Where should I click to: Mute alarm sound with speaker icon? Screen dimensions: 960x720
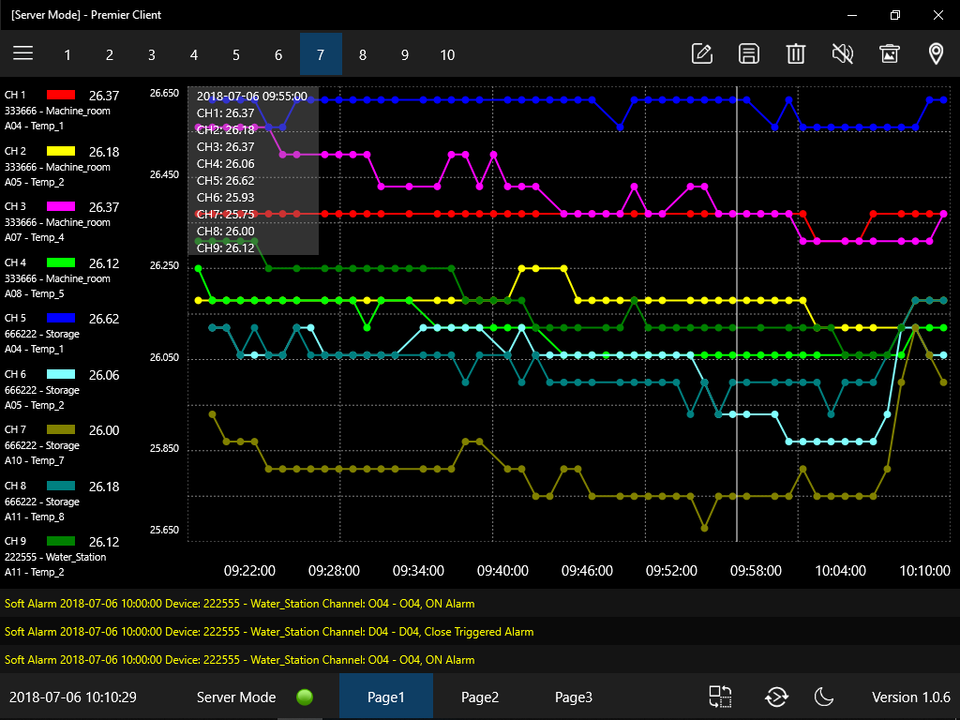pyautogui.click(x=842, y=54)
